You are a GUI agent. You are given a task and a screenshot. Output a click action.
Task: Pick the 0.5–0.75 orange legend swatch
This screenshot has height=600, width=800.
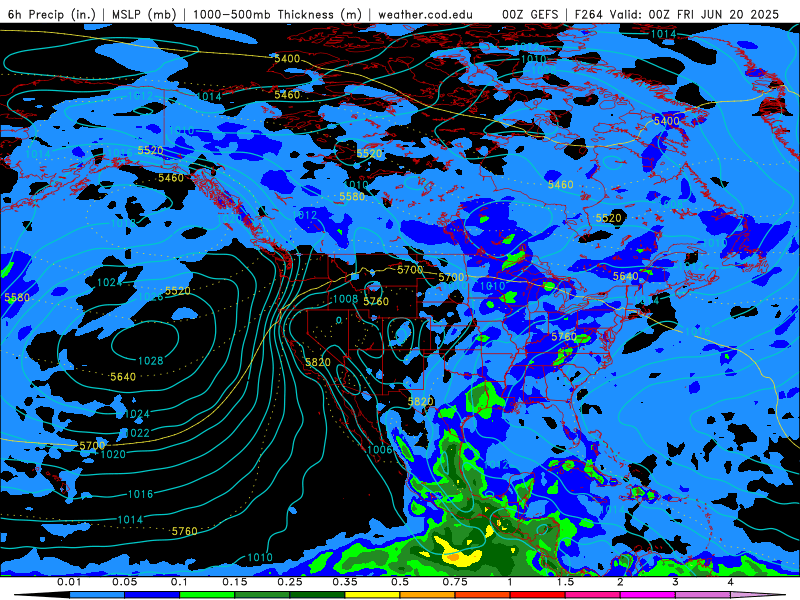point(428,595)
